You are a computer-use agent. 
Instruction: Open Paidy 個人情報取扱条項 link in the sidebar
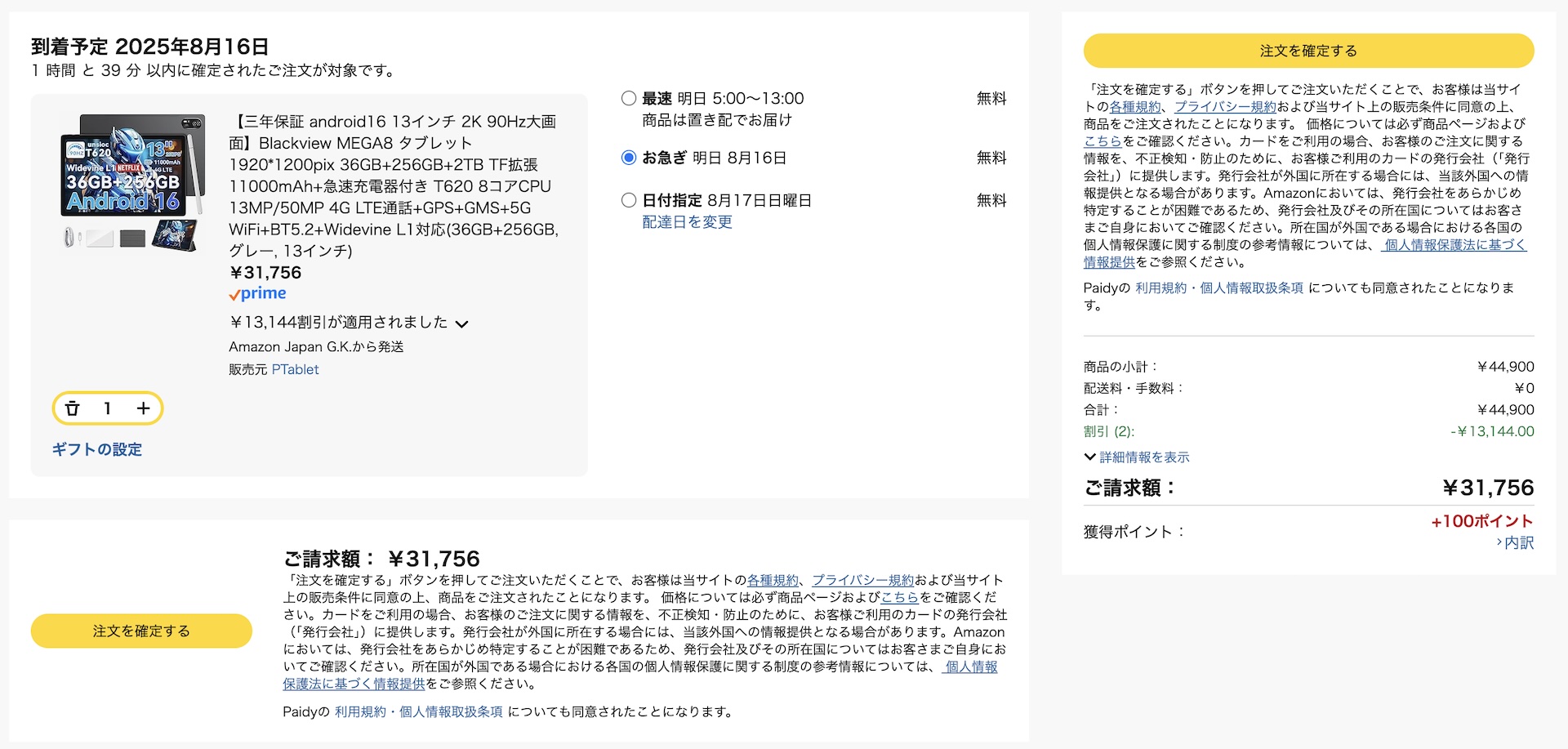coord(1251,288)
